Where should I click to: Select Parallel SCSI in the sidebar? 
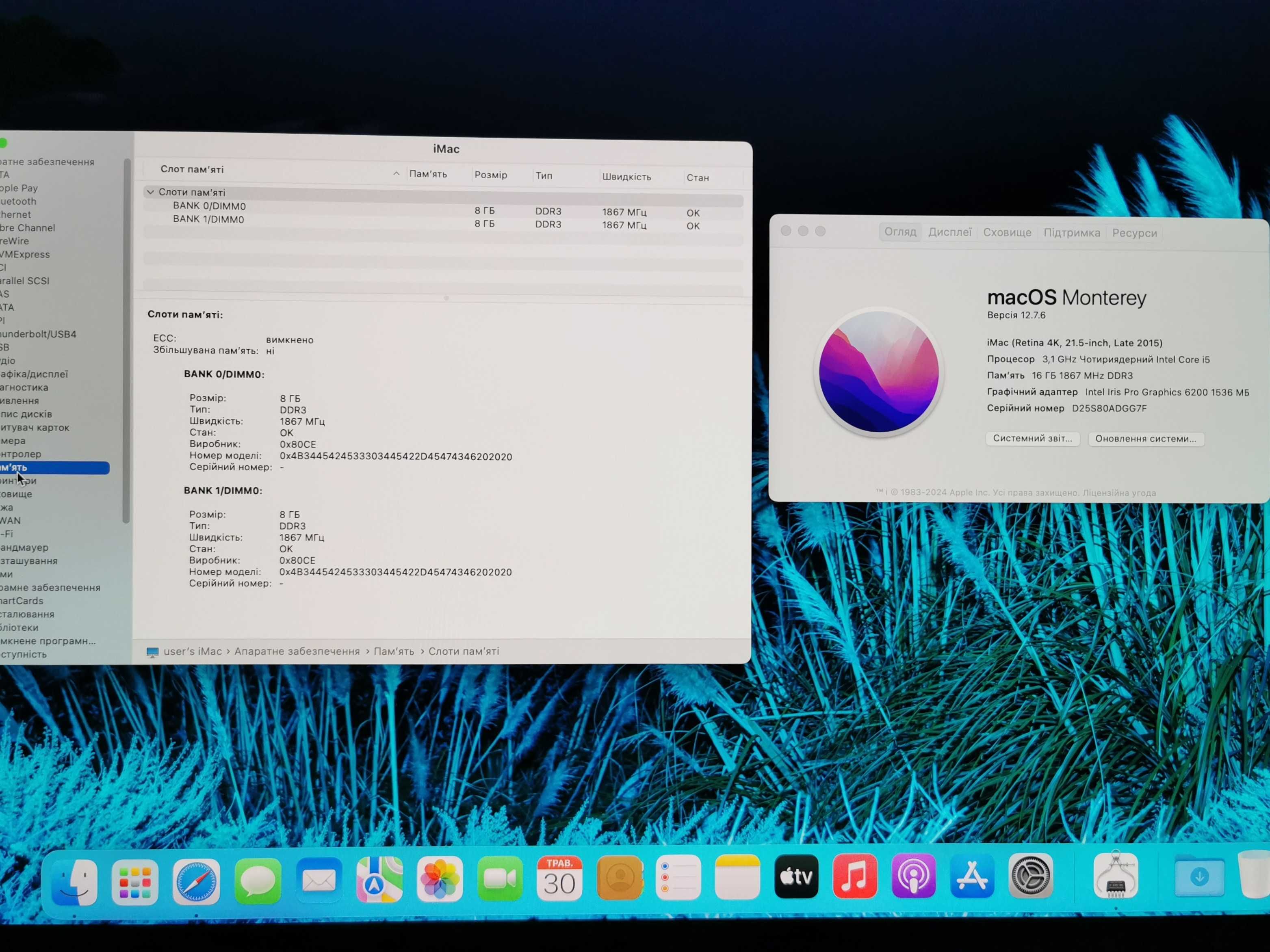[25, 281]
